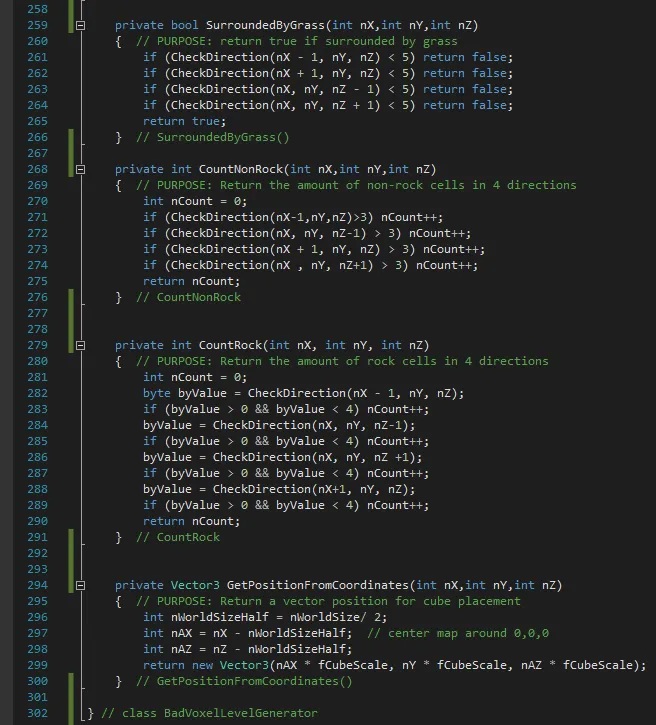This screenshot has width=656, height=725.
Task: Click 'nCount++;' on line 272
Action: [x=440, y=233]
